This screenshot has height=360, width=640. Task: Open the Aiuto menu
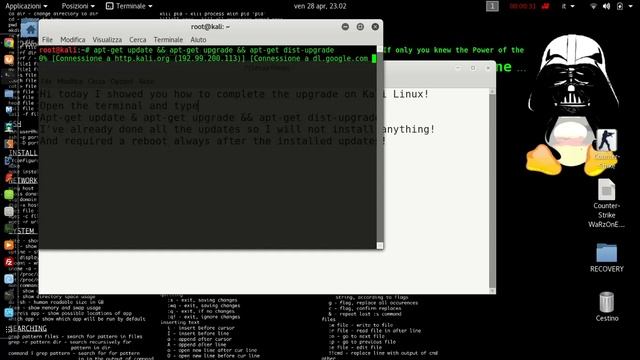click(198, 40)
